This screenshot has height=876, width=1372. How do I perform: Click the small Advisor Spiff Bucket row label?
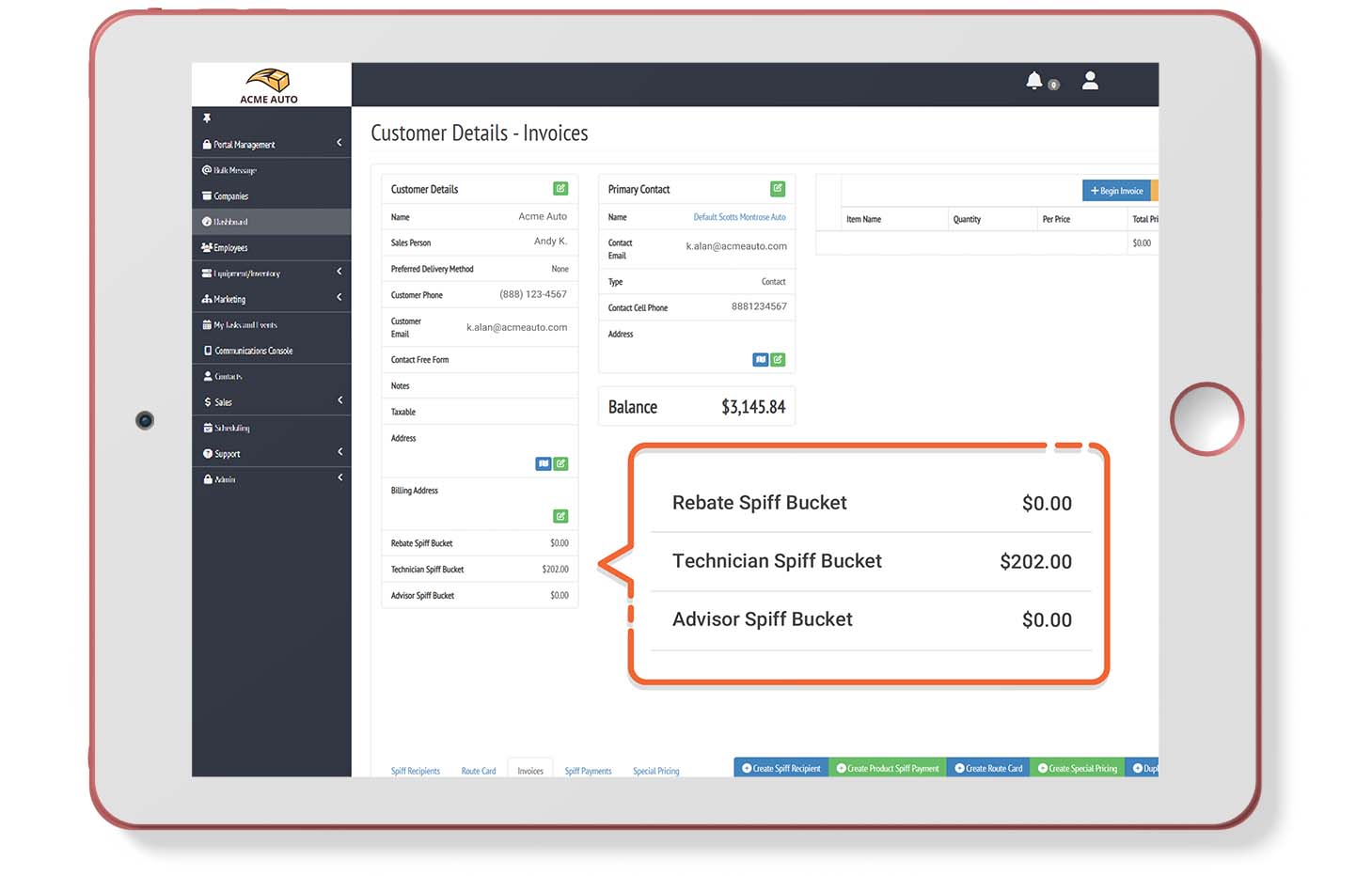[422, 596]
